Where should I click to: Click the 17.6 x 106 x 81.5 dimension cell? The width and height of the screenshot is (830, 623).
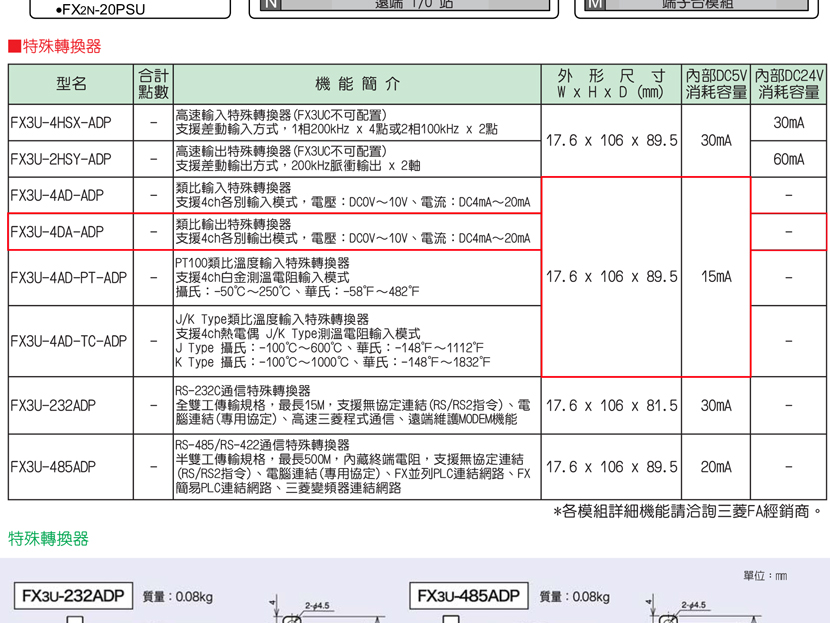tap(611, 405)
